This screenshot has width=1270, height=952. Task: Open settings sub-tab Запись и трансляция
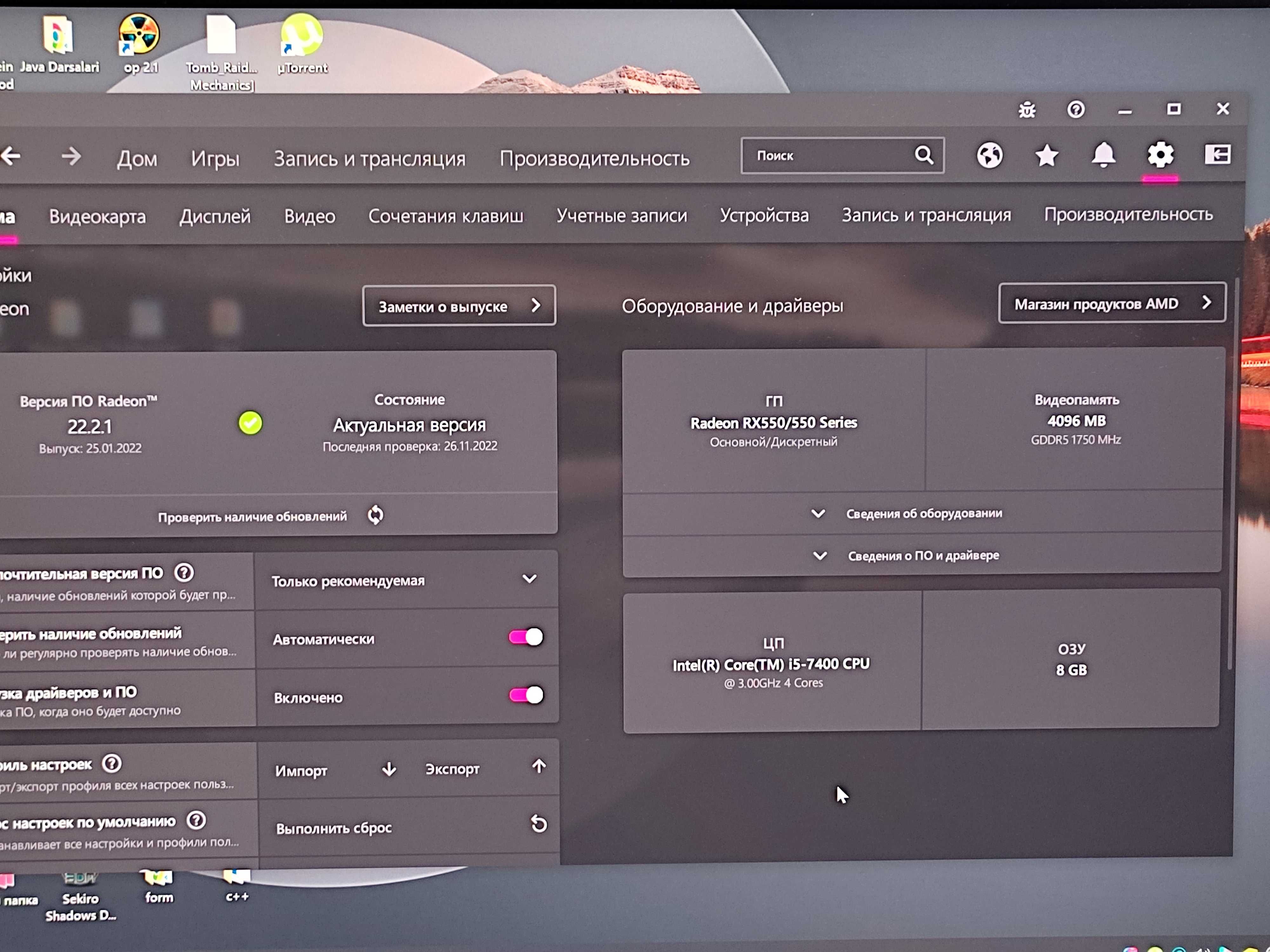pos(926,215)
